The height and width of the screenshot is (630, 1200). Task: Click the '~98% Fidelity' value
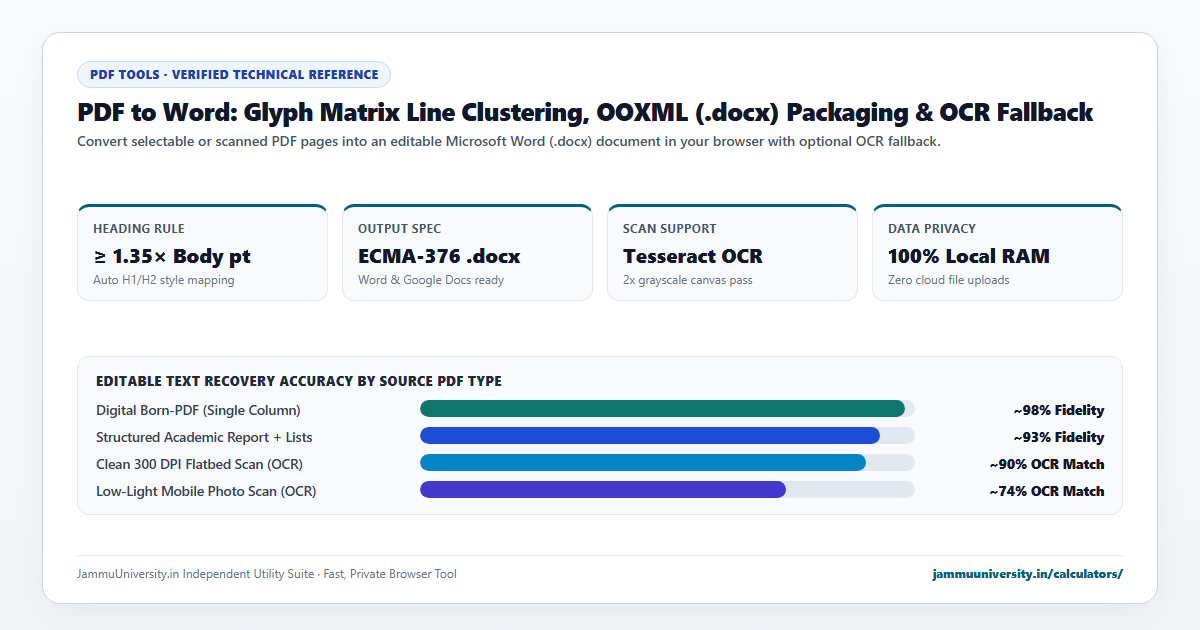(1059, 410)
